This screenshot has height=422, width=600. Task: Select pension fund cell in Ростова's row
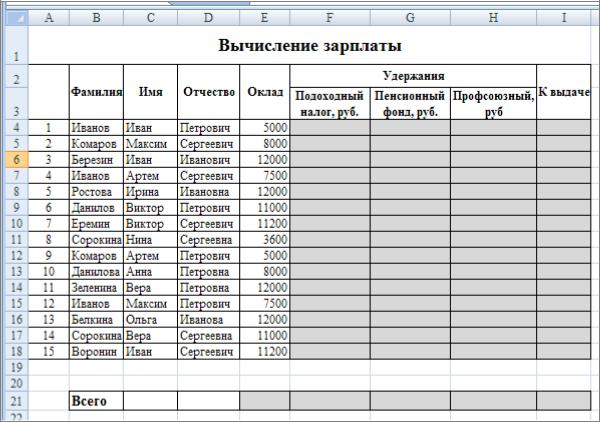(x=410, y=192)
